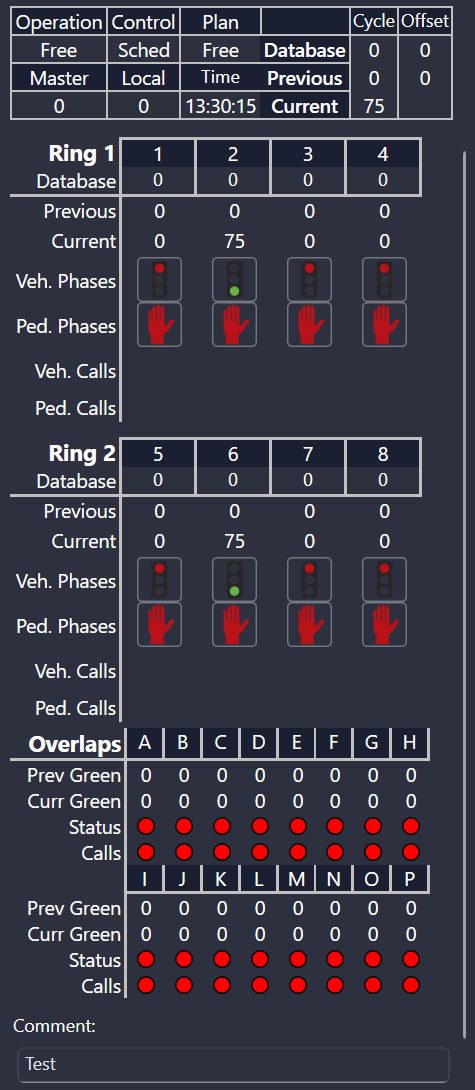The image size is (475, 1090).
Task: Click the Database row label in header
Action: click(305, 50)
